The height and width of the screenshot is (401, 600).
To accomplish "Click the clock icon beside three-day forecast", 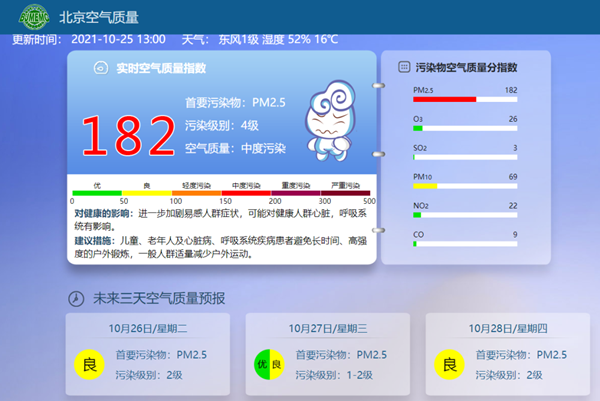I will click(x=75, y=298).
